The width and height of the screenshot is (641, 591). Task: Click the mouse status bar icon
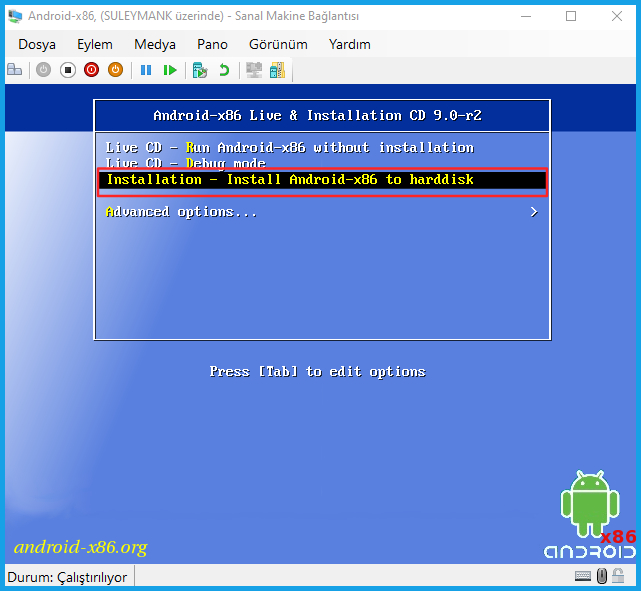pos(601,576)
